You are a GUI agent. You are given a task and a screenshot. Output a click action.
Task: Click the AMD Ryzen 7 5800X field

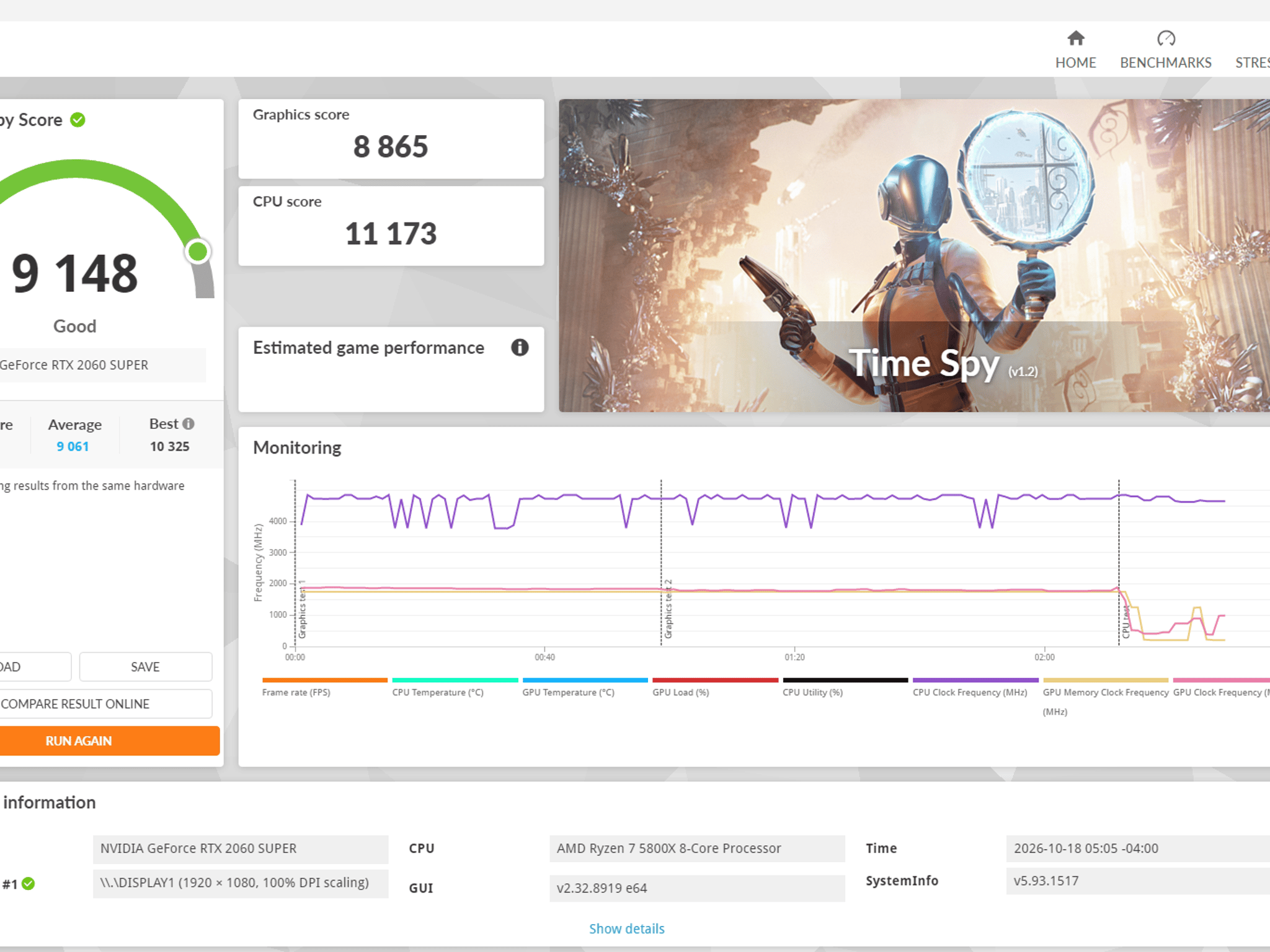click(x=697, y=848)
